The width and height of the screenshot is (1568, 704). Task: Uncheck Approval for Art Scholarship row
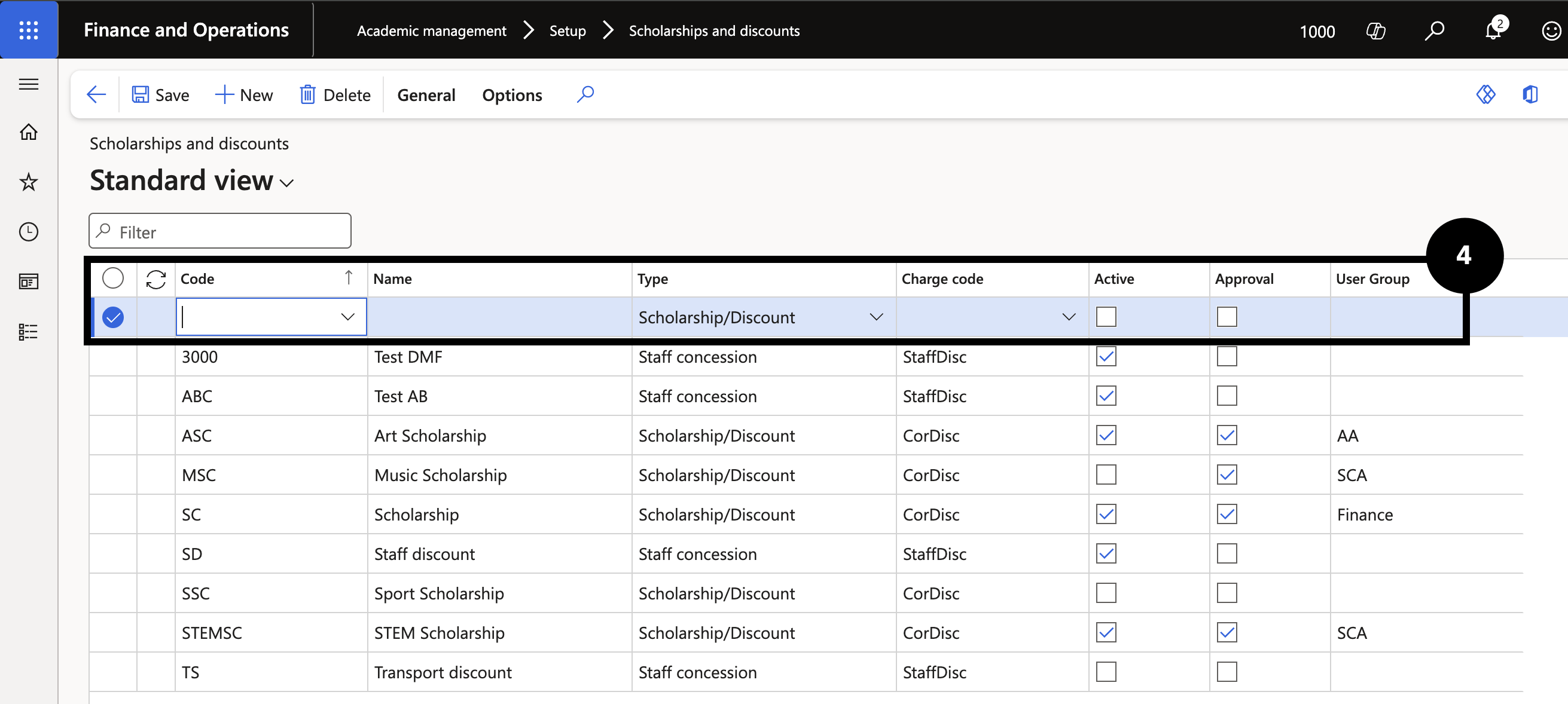click(x=1227, y=436)
